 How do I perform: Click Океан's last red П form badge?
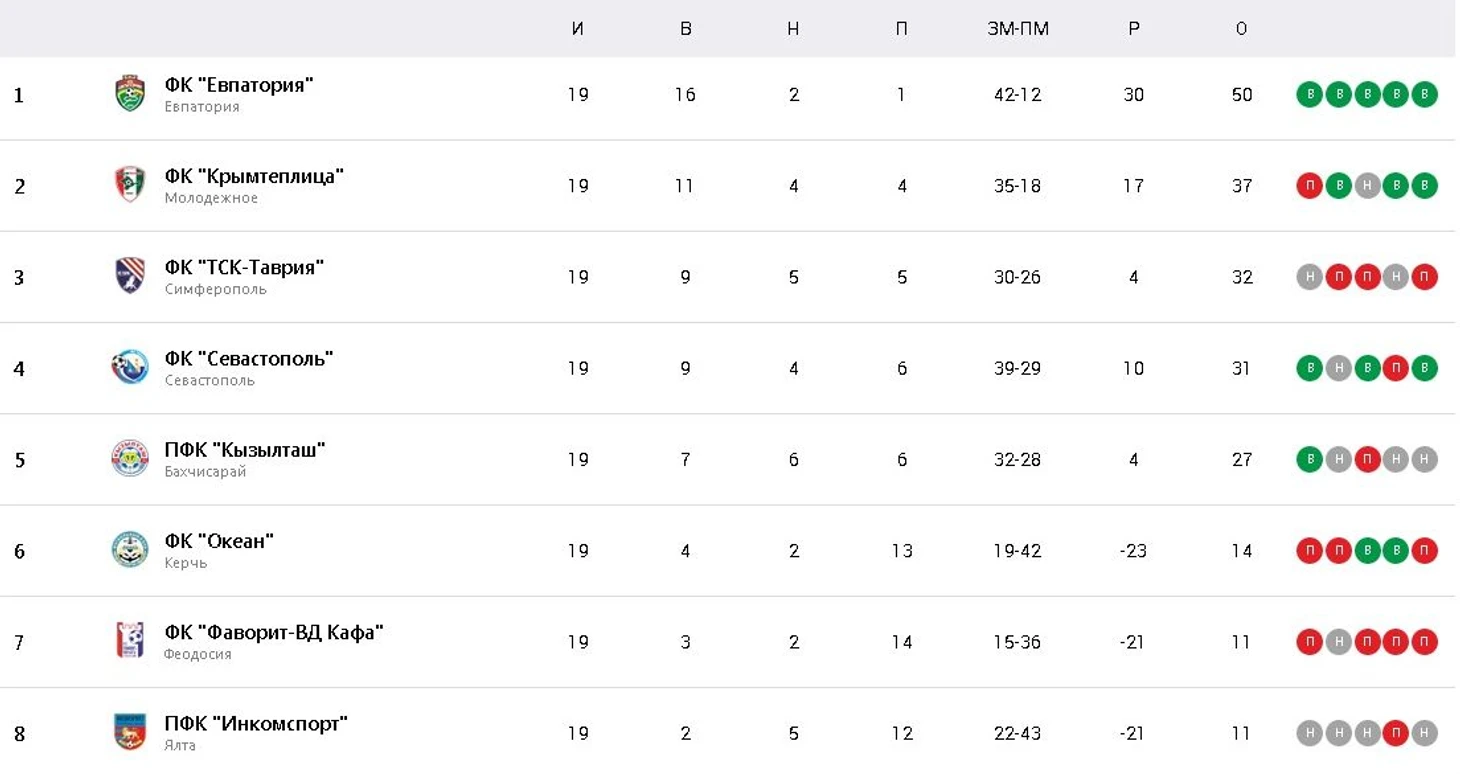pos(1424,550)
